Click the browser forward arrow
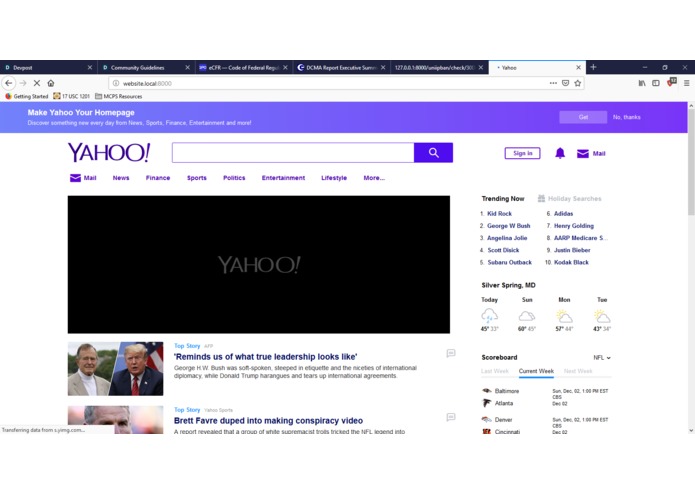Viewport: 695px width, 494px height. [x=23, y=83]
